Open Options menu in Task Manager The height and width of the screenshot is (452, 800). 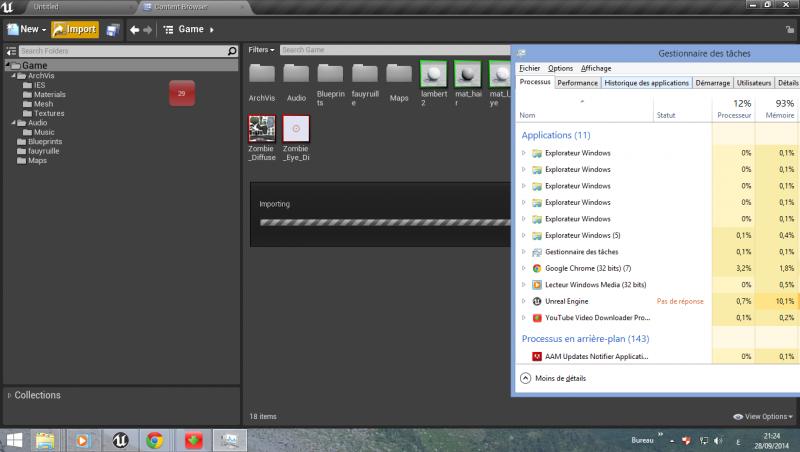coord(560,68)
